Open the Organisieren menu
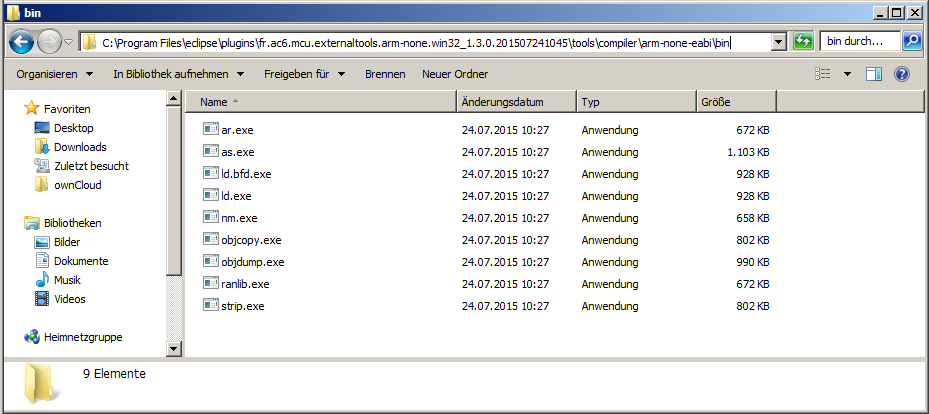 coord(55,74)
